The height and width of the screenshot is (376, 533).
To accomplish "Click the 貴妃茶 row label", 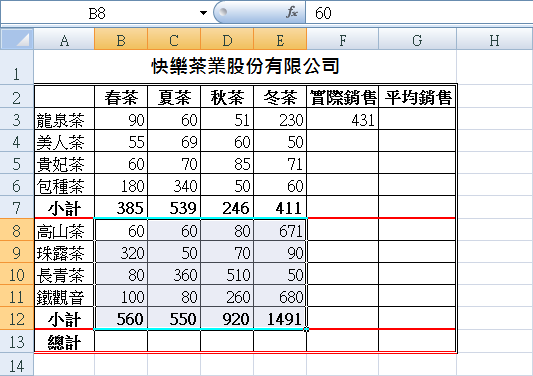I will click(64, 163).
